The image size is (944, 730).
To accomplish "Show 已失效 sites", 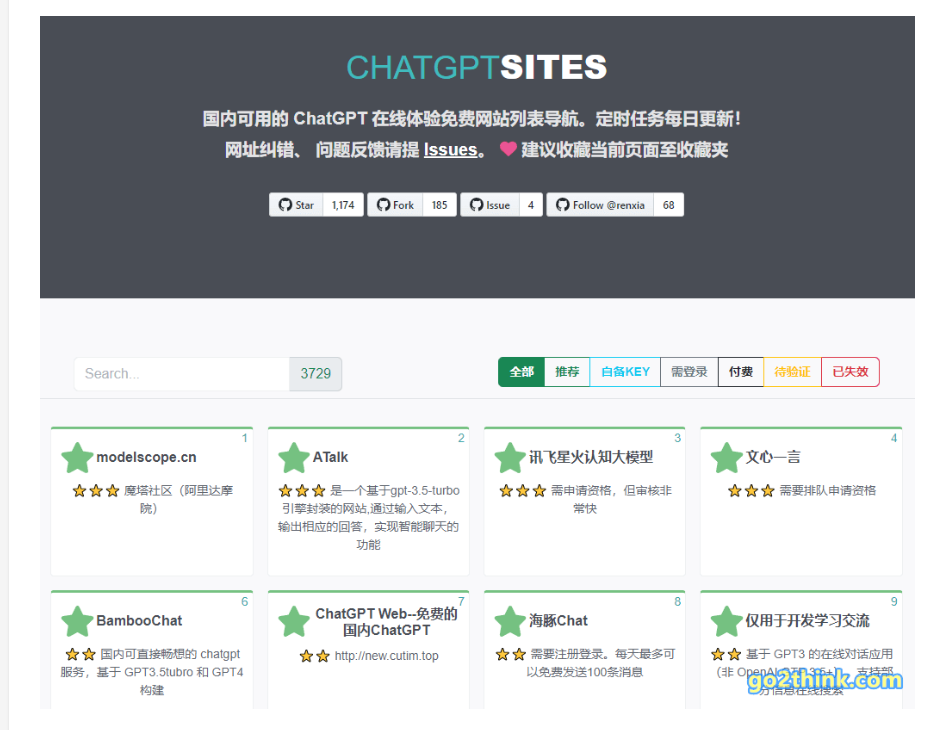I will 850,372.
